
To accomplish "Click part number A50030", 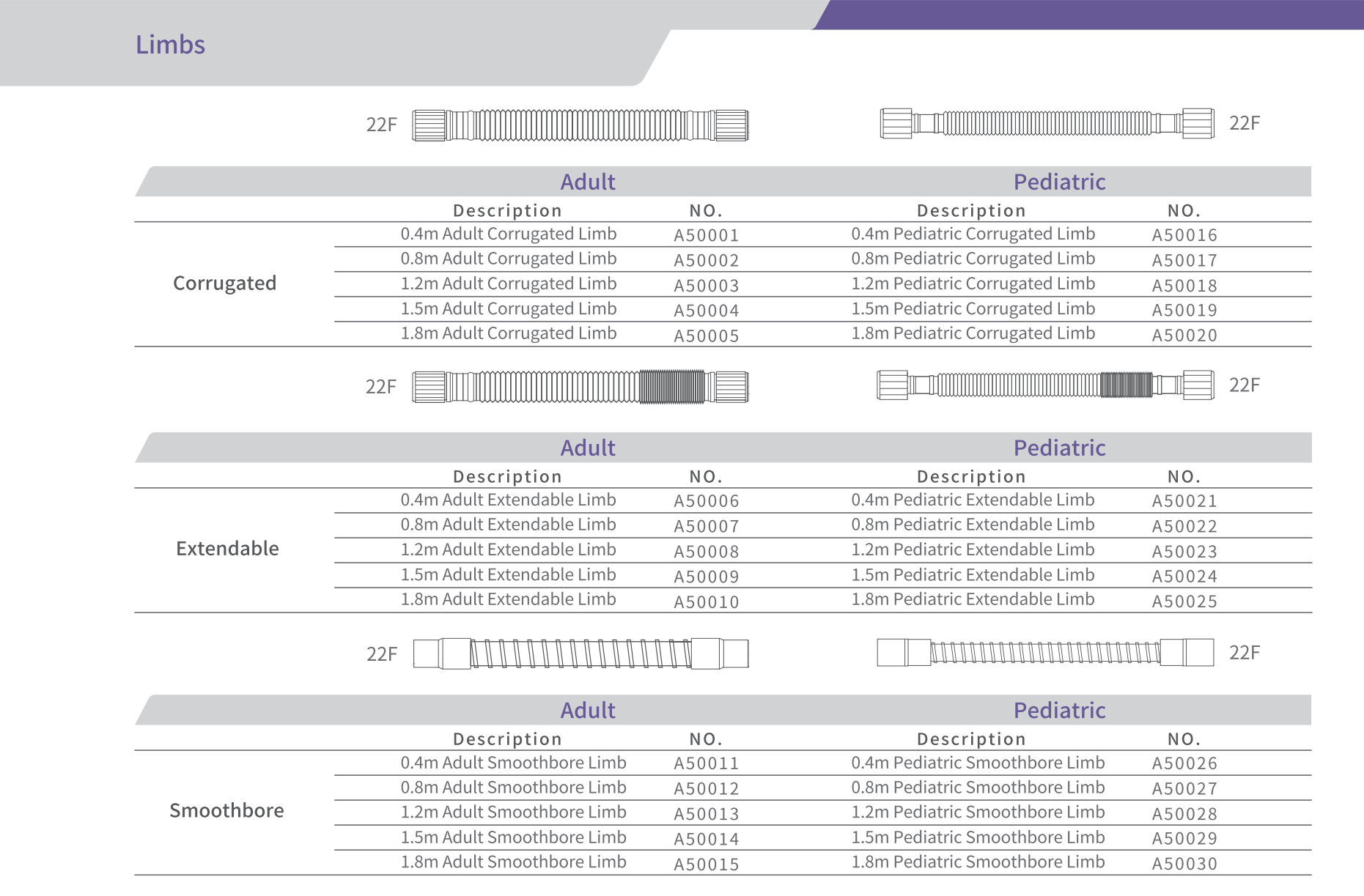I will (1184, 864).
